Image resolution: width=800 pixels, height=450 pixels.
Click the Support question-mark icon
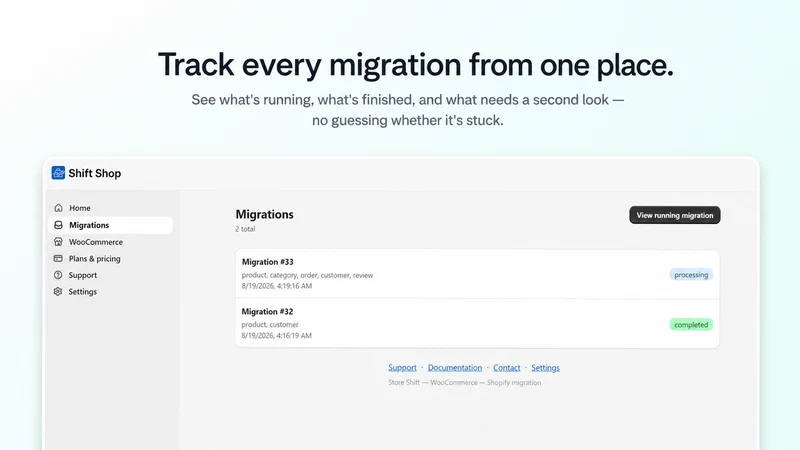pyautogui.click(x=58, y=275)
